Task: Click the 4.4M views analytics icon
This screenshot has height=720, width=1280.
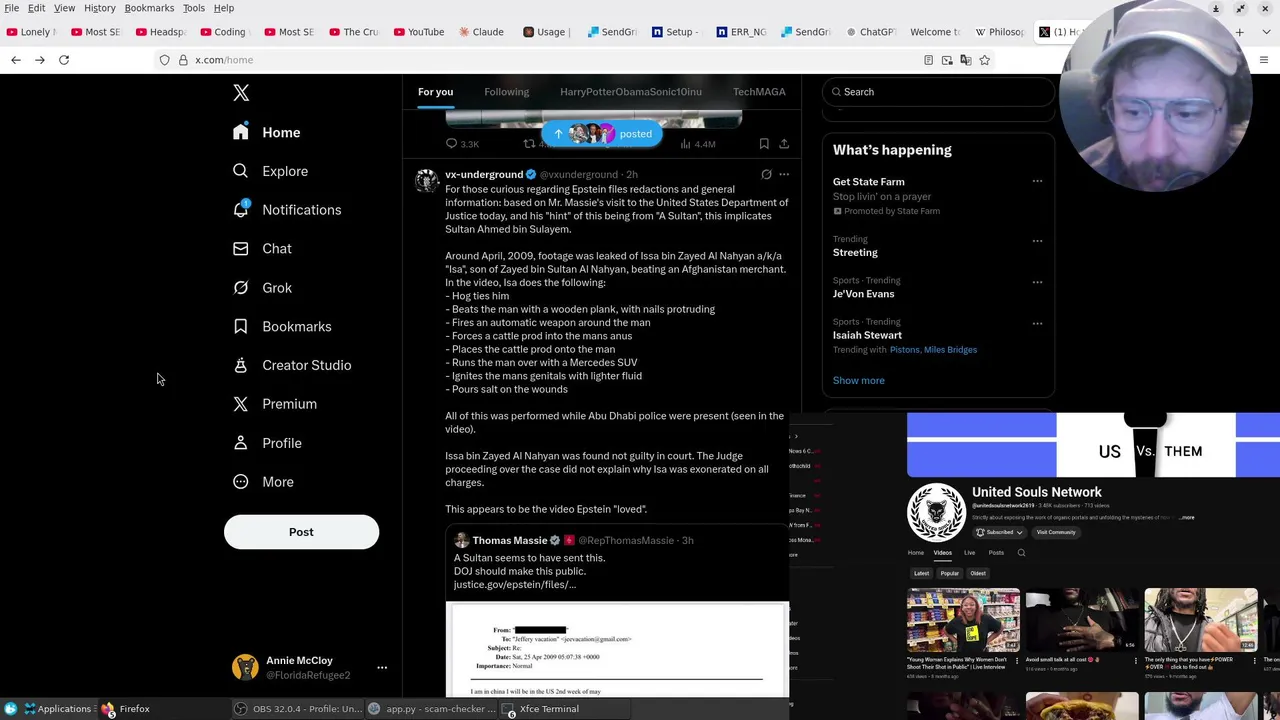Action: [685, 144]
